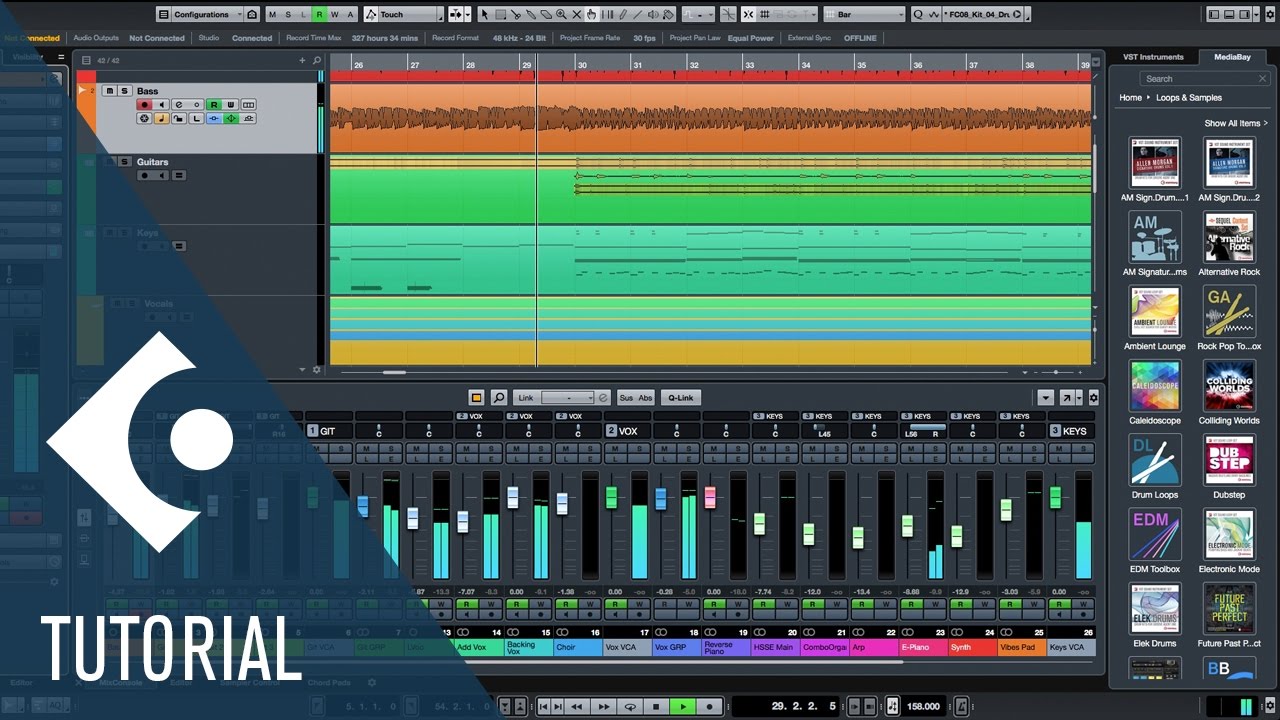Switch to the VST Instruments tab

pyautogui.click(x=1153, y=57)
